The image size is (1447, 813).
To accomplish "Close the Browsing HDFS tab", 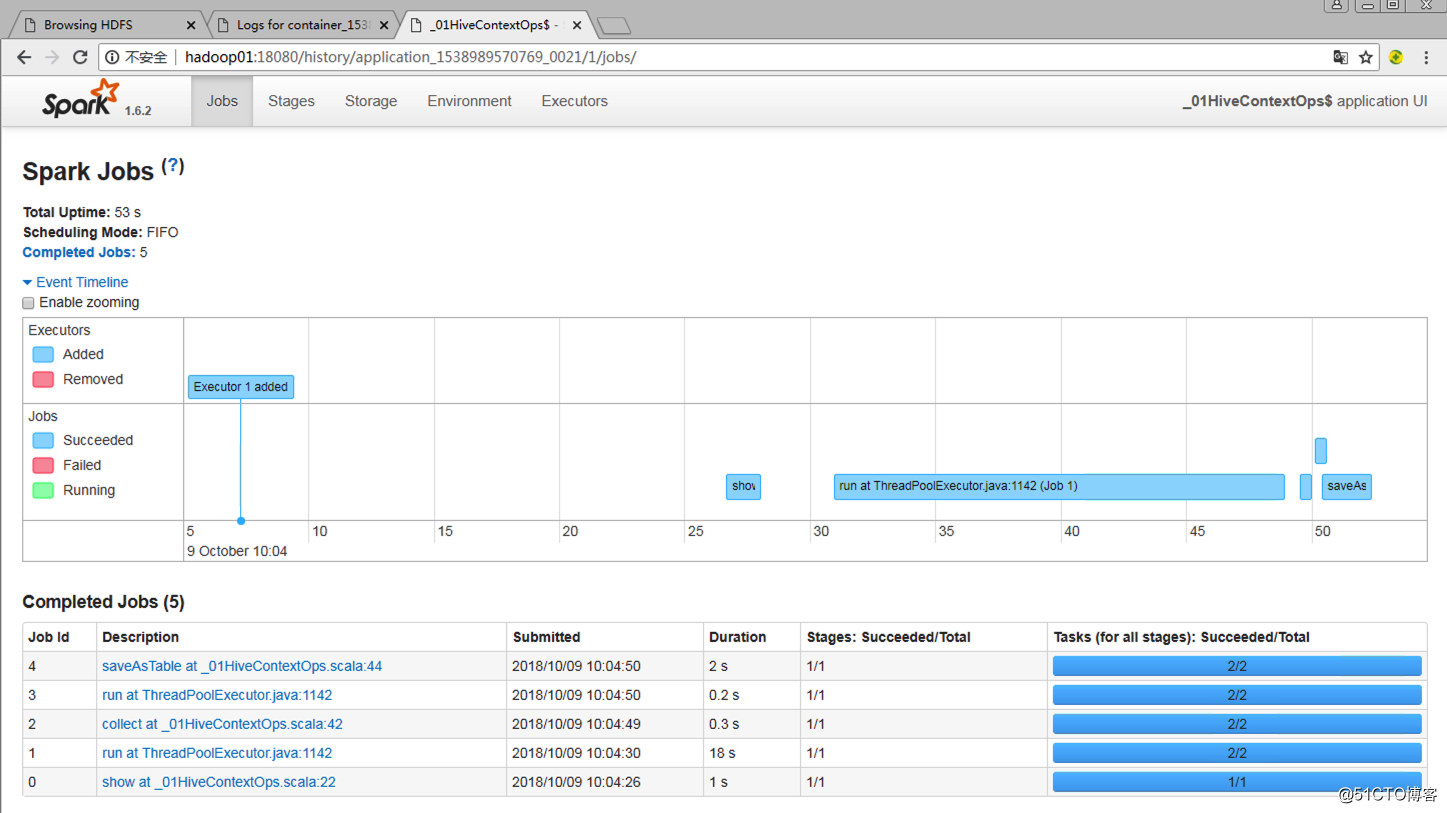I will [x=191, y=25].
